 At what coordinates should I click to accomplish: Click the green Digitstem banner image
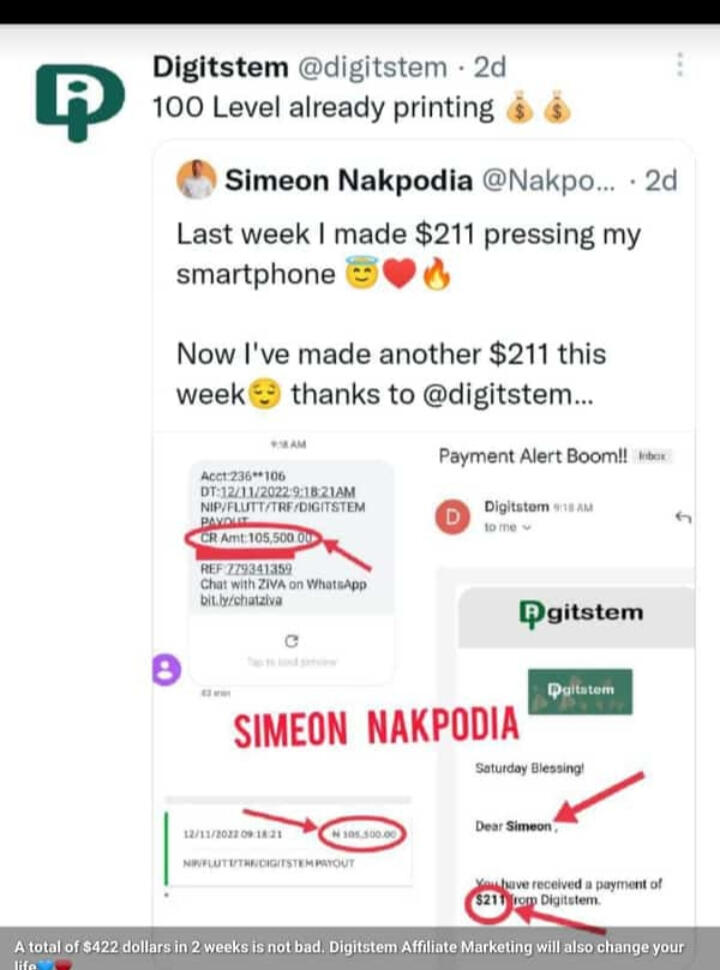579,690
